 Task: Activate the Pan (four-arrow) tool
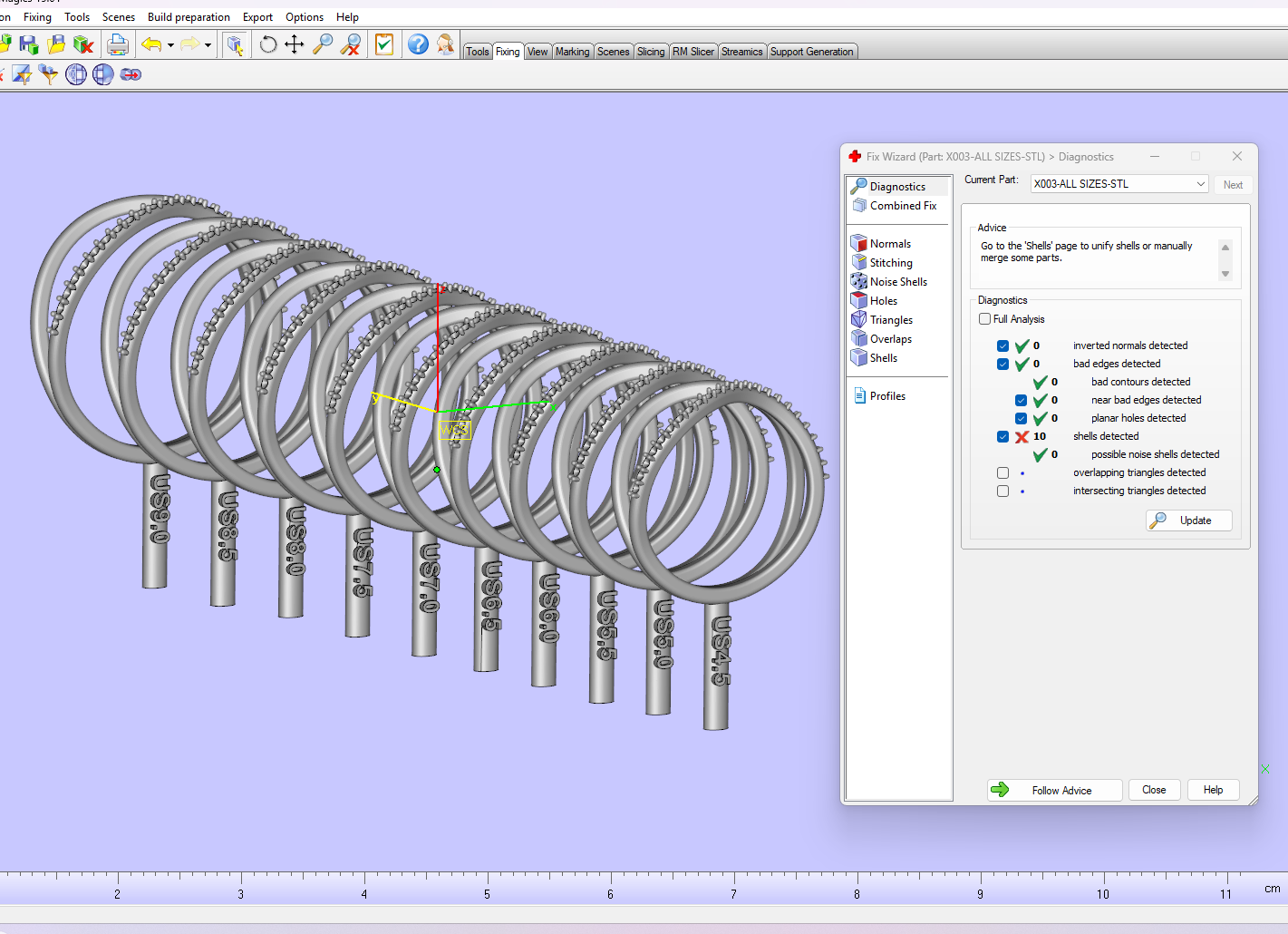tap(295, 44)
